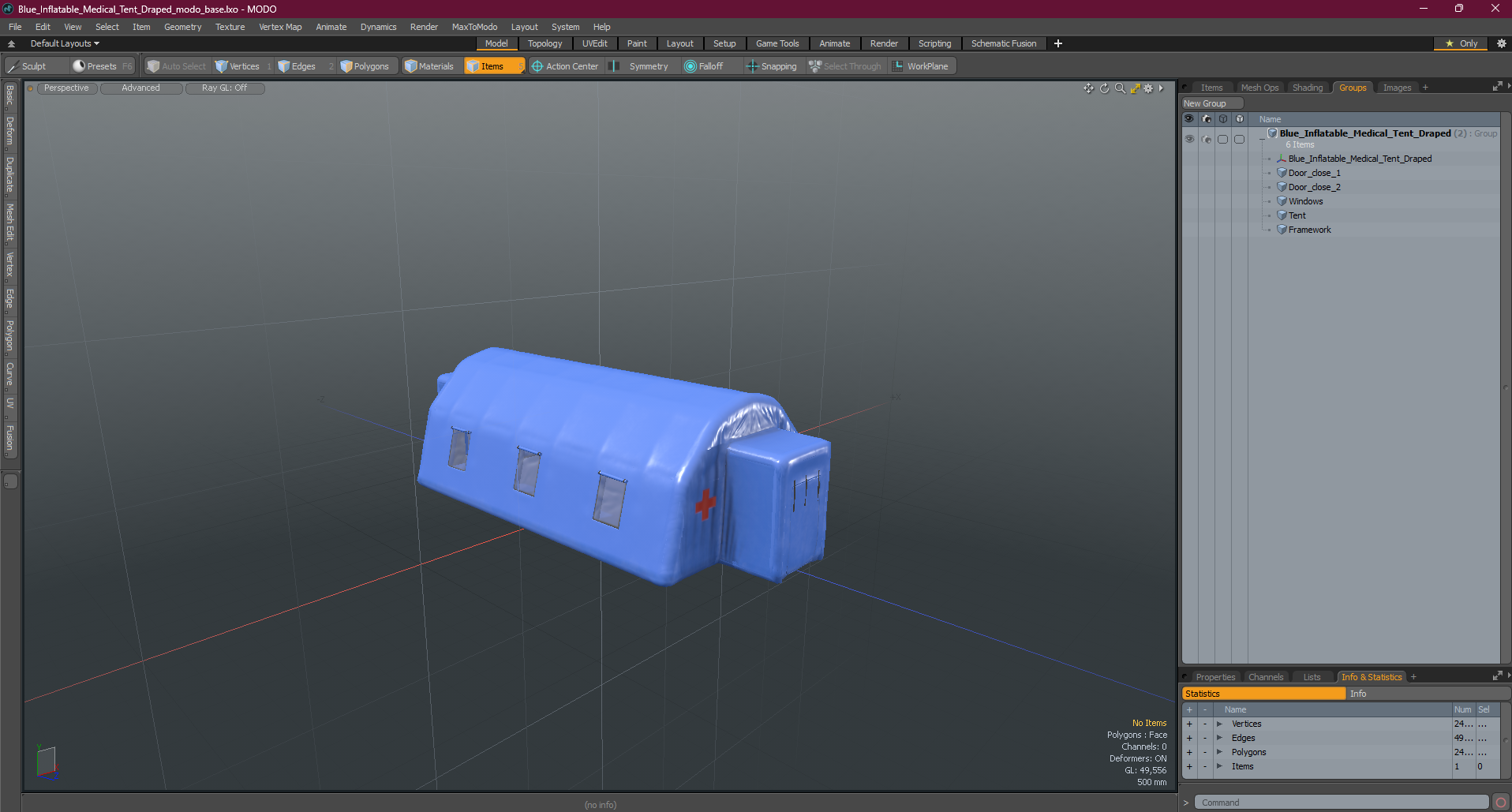This screenshot has width=1512, height=812.
Task: Switch to Materials selection mode
Action: pyautogui.click(x=429, y=66)
